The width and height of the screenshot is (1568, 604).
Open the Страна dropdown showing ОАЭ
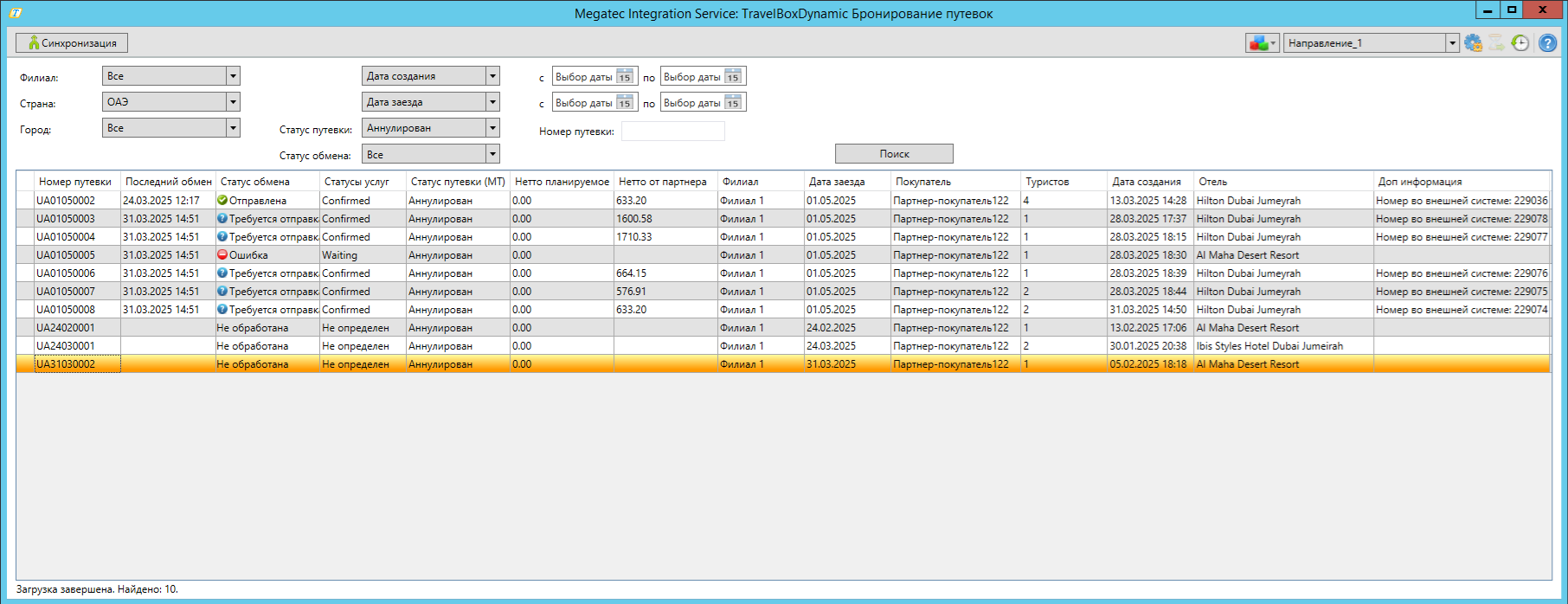(x=233, y=102)
